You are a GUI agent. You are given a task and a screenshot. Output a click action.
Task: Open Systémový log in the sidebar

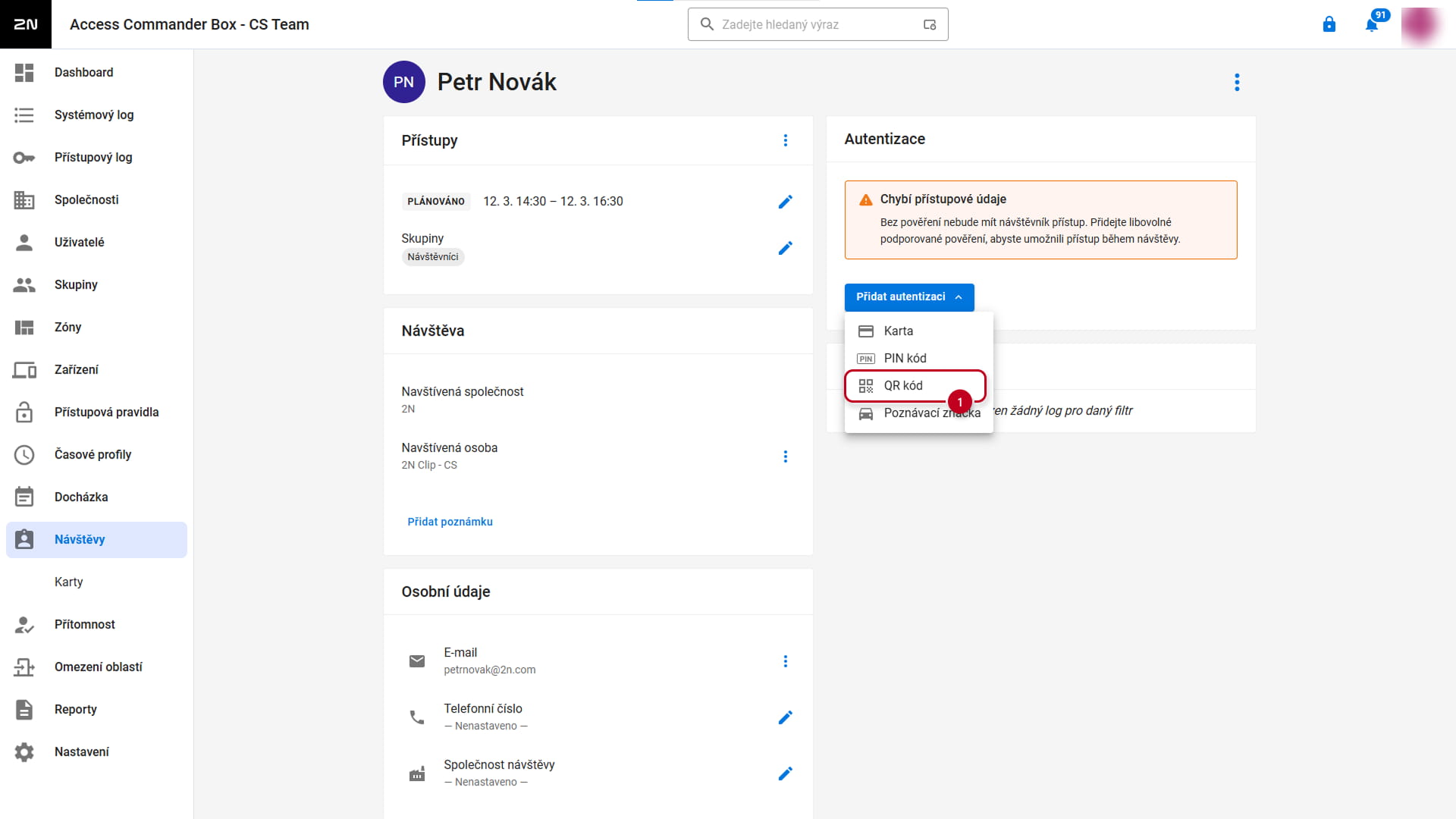pos(96,115)
